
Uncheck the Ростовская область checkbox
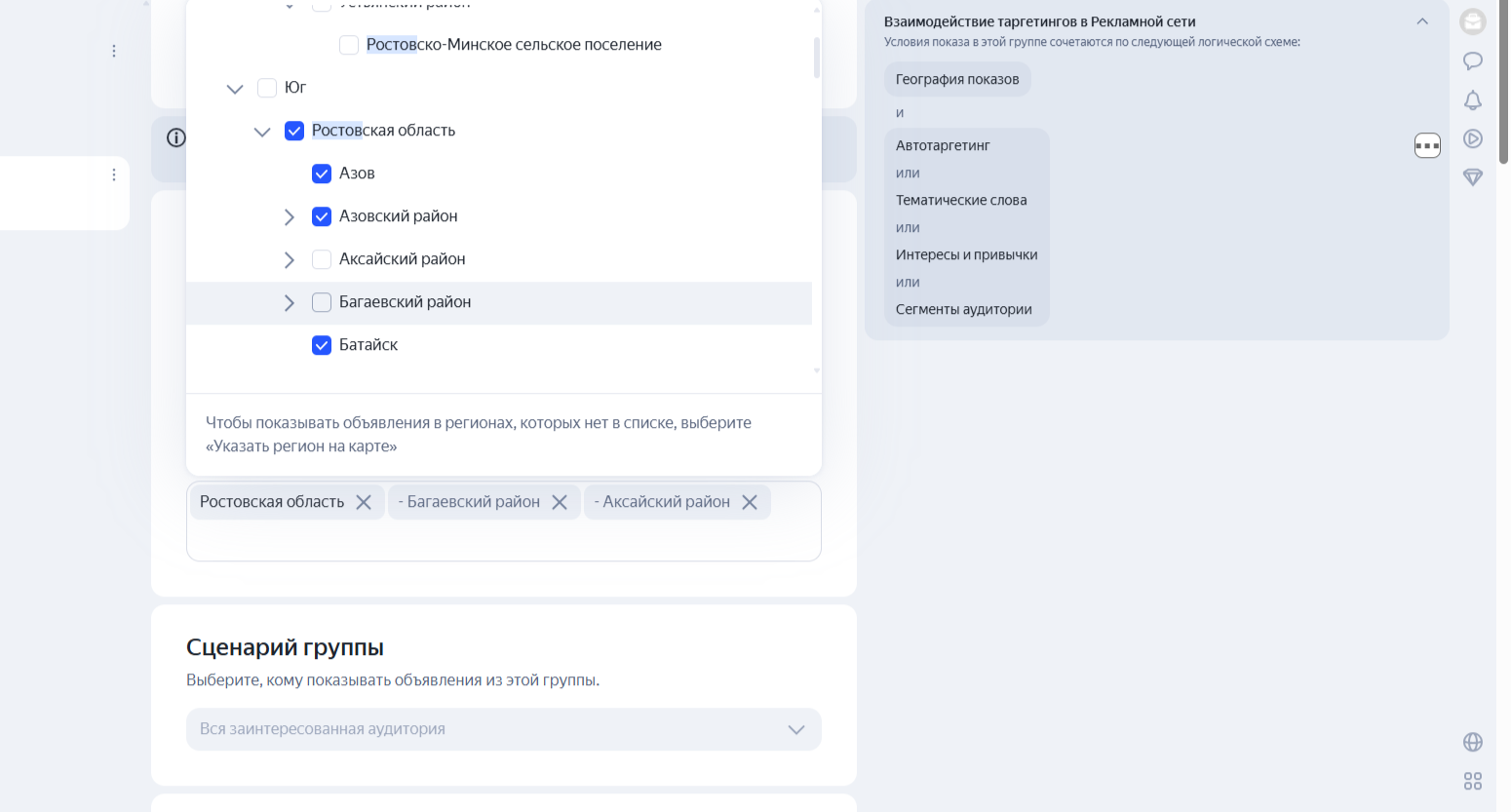click(x=294, y=131)
